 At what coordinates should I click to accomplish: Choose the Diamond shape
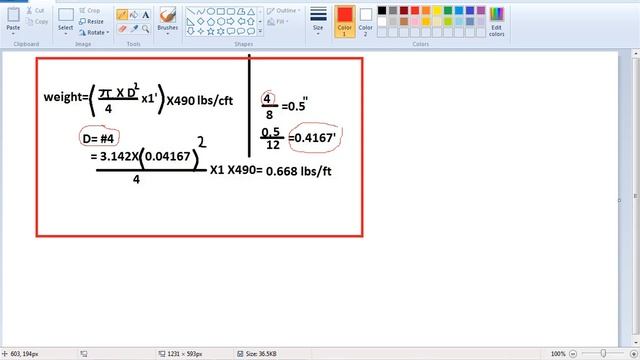(201, 21)
